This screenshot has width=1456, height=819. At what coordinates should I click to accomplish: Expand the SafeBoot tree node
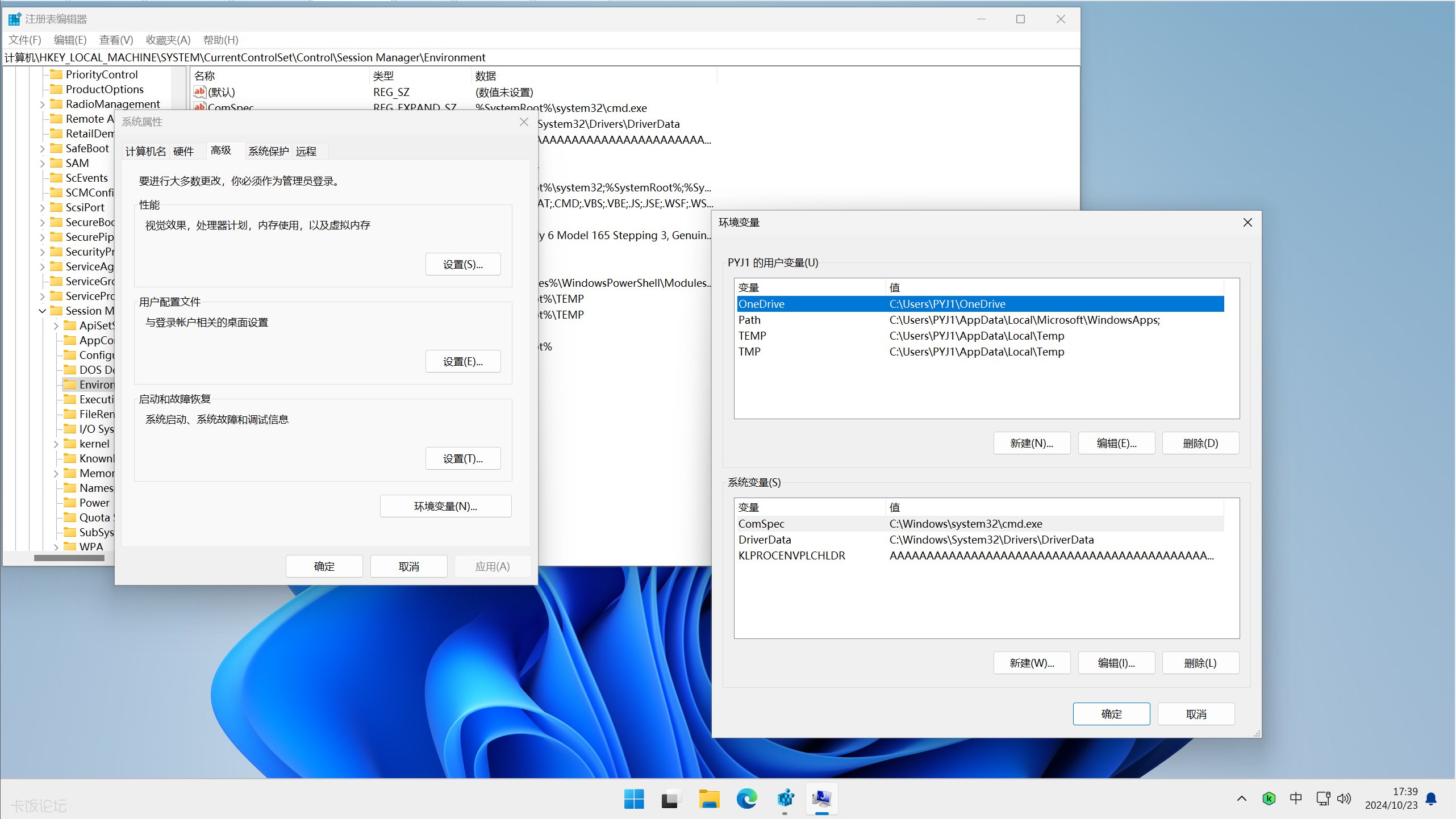tap(42, 149)
